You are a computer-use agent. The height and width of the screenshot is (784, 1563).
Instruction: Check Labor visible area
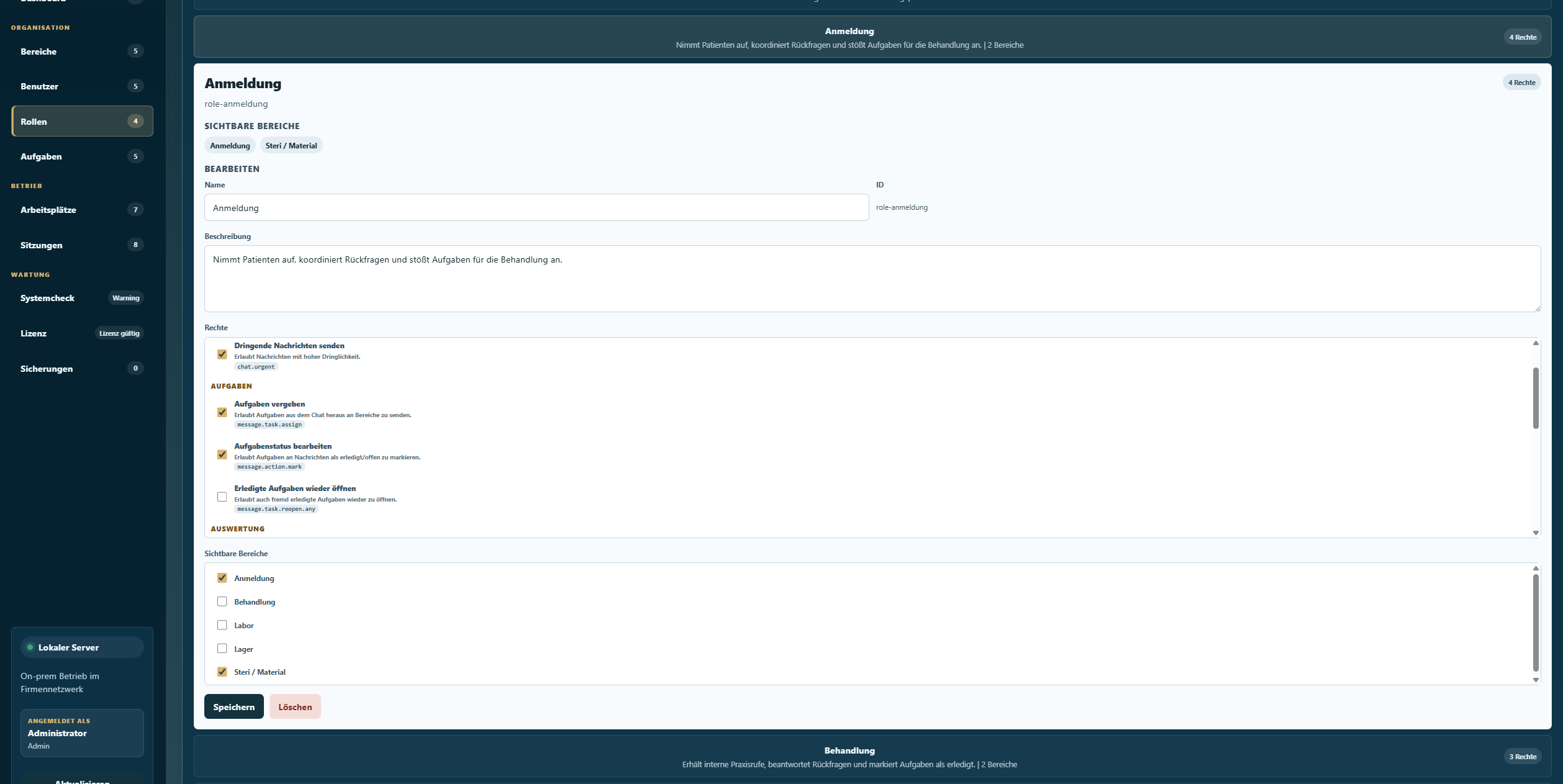point(222,625)
